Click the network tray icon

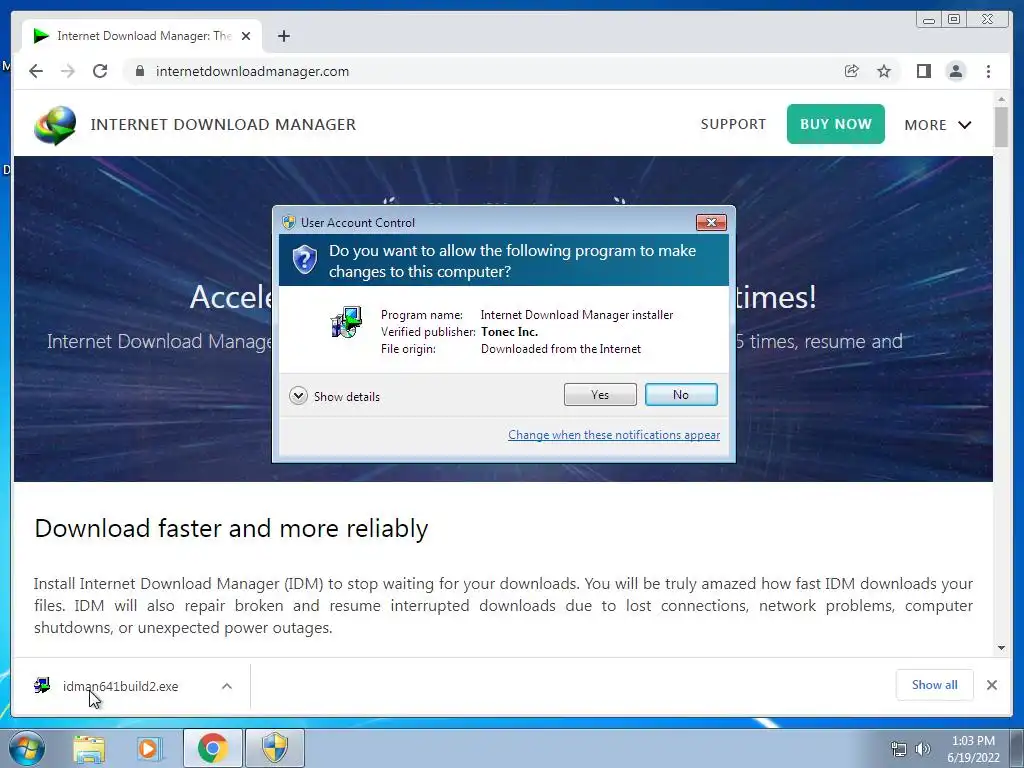pyautogui.click(x=899, y=749)
